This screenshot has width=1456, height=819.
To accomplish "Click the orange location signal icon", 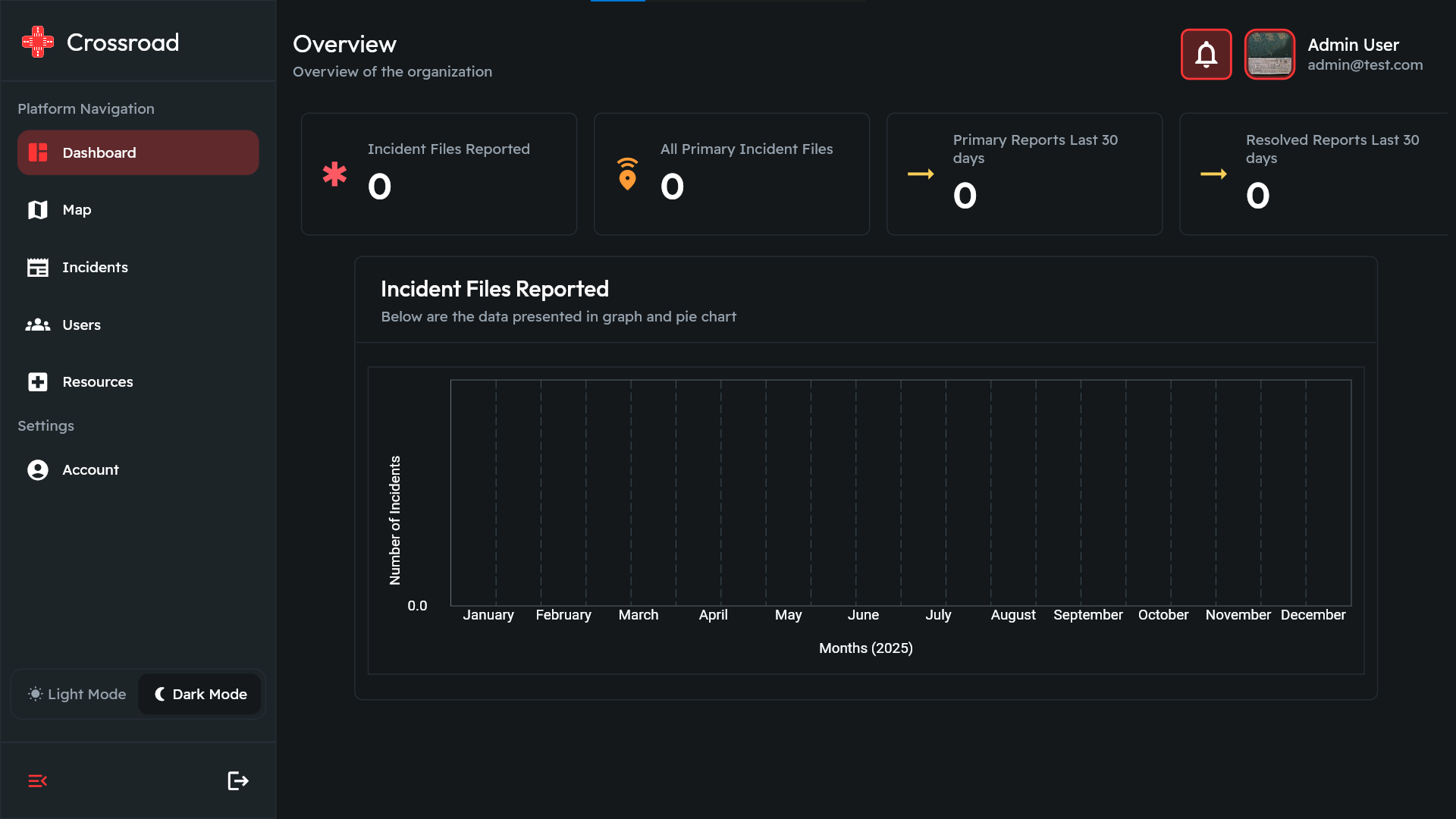I will point(627,174).
